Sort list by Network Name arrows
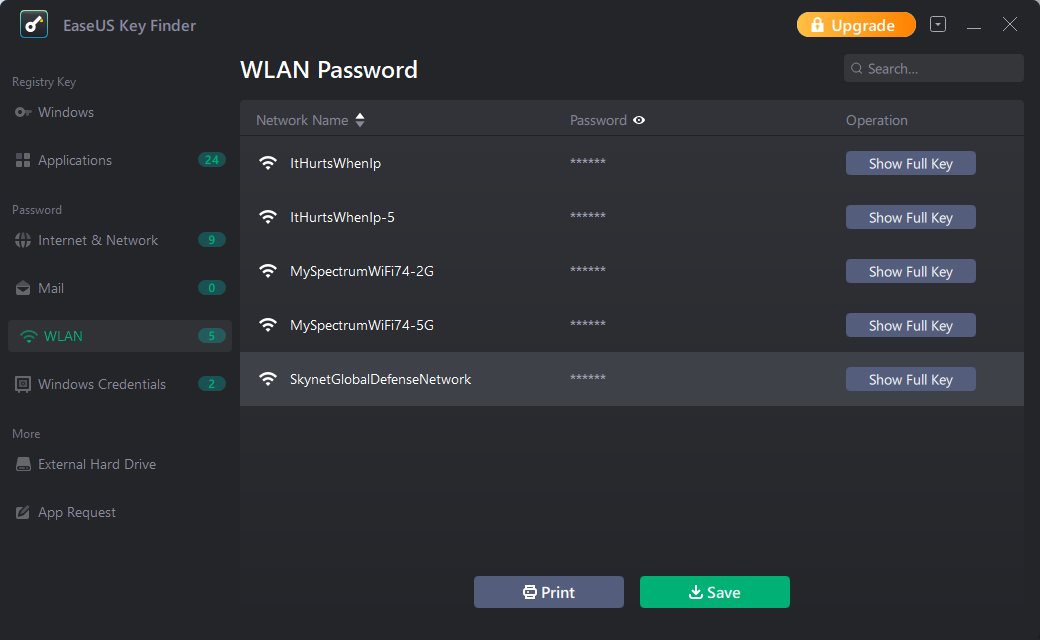The width and height of the screenshot is (1040, 640). pos(360,120)
